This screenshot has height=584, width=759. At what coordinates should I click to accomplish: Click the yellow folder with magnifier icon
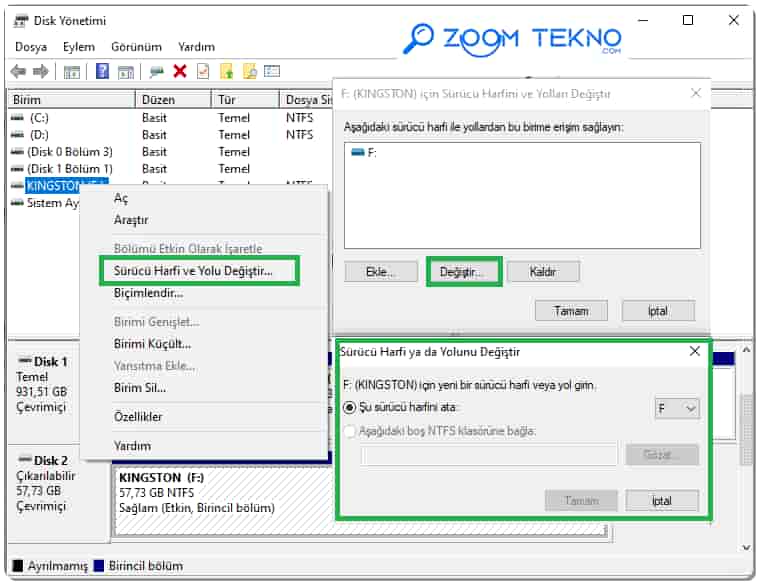[x=250, y=71]
